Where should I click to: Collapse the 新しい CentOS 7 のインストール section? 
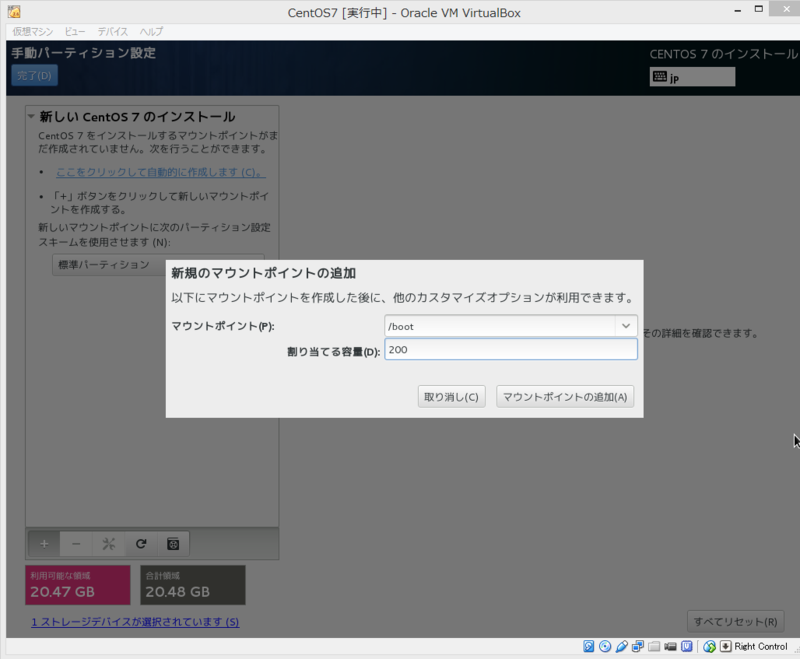tap(33, 116)
